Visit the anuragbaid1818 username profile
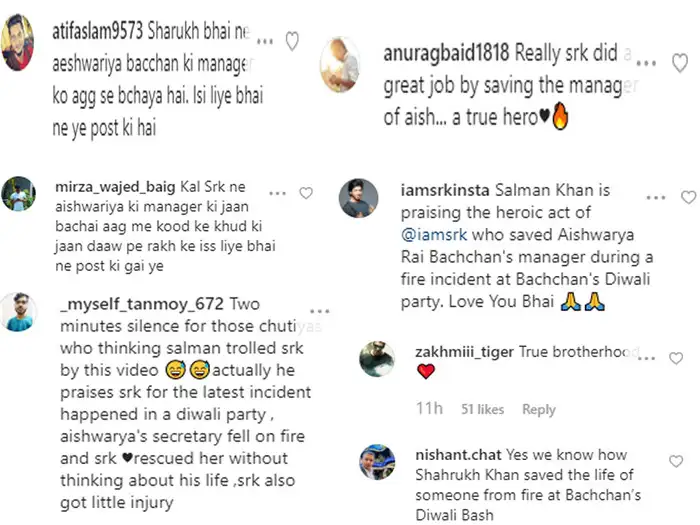Image resolution: width=700 pixels, height=525 pixels. [x=446, y=54]
